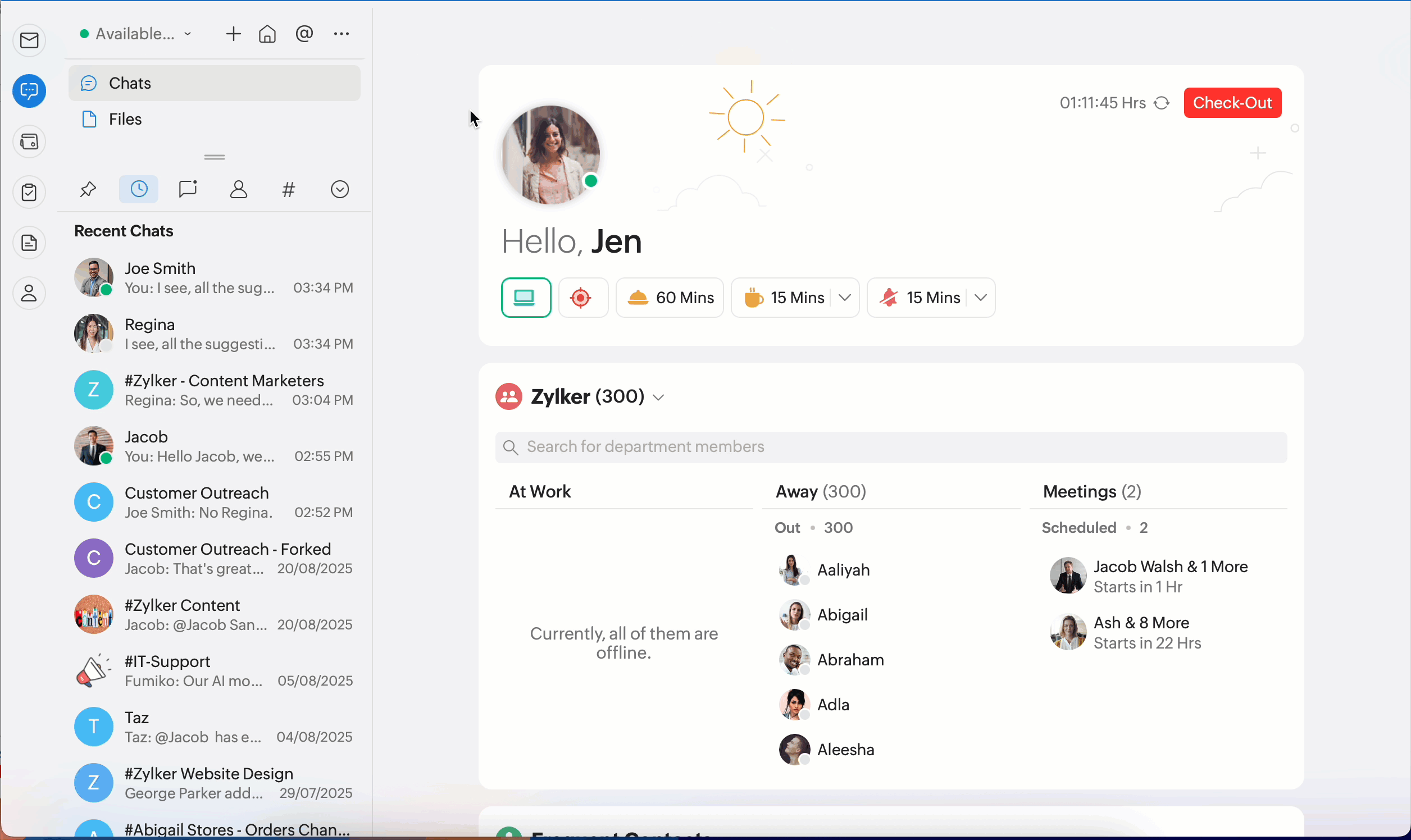Screen dimensions: 1411x840
Task: Click the Check-Out button
Action: tap(1232, 103)
